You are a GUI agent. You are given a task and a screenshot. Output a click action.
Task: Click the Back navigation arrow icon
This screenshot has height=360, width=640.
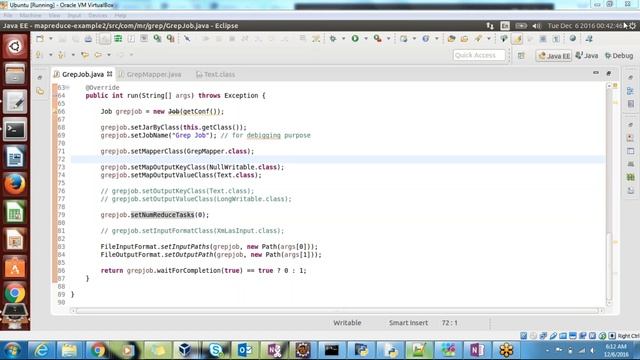pyautogui.click(x=98, y=54)
